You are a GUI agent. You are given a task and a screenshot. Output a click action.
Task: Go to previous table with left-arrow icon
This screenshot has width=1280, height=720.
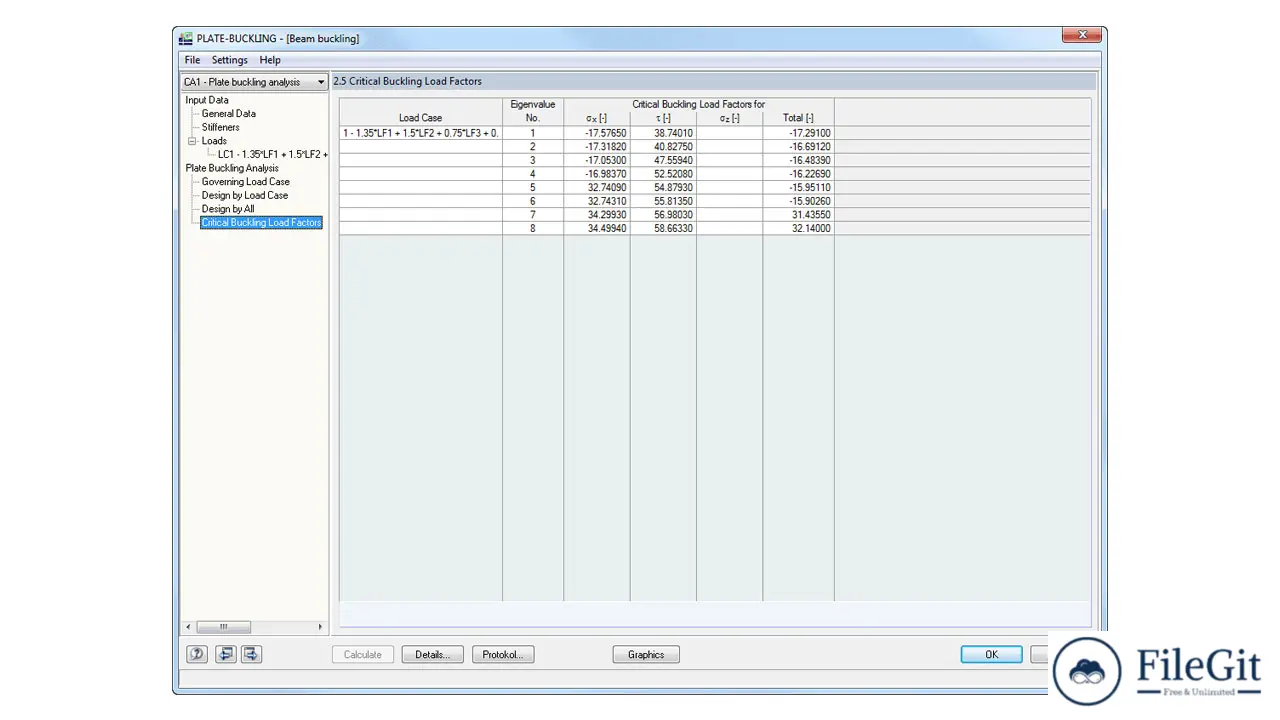click(225, 654)
